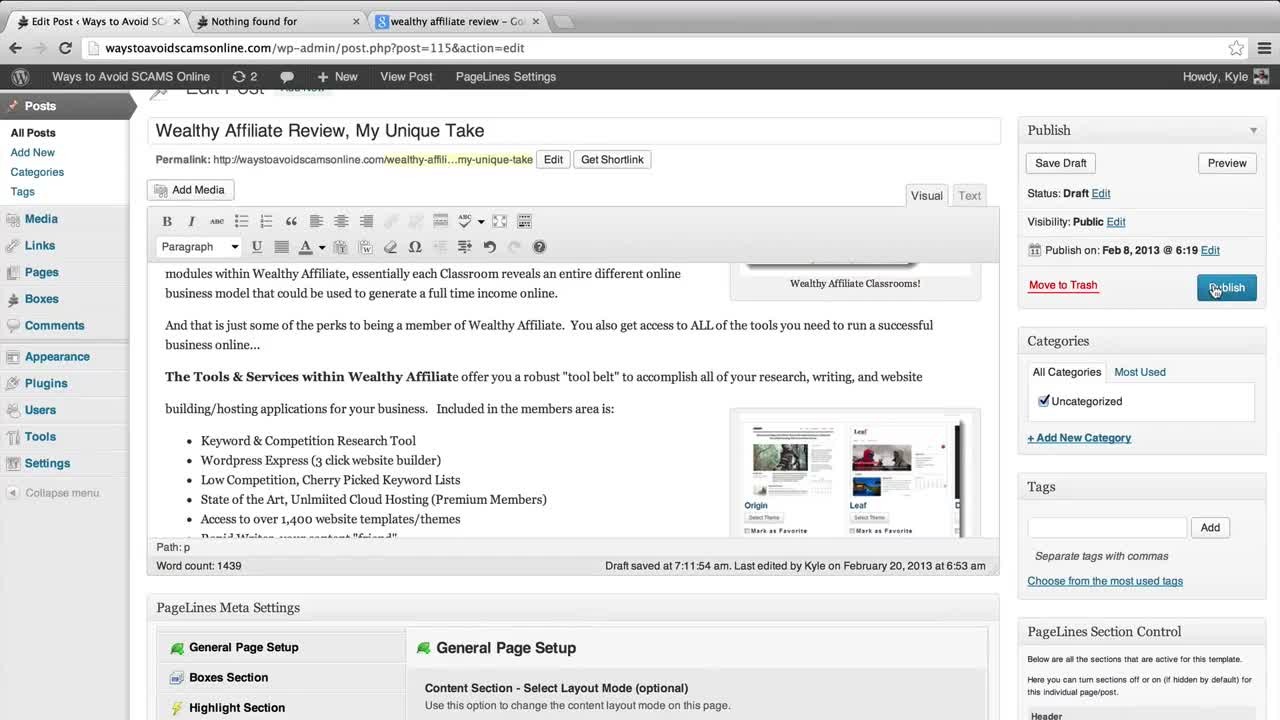This screenshot has width=1280, height=720.
Task: Open the text color picker dropdown arrow
Action: click(x=322, y=247)
